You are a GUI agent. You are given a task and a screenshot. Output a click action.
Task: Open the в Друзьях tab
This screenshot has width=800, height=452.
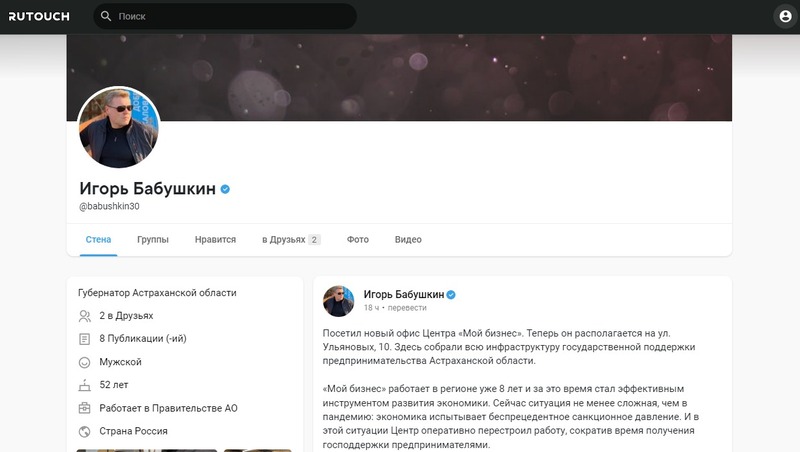coord(291,240)
